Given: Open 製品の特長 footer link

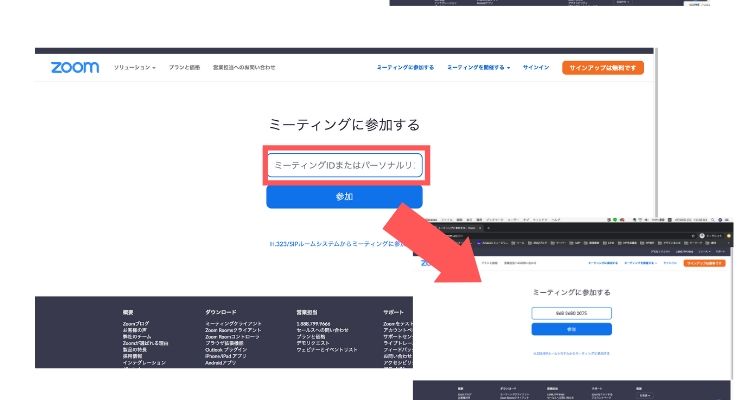Looking at the screenshot, I should (134, 350).
